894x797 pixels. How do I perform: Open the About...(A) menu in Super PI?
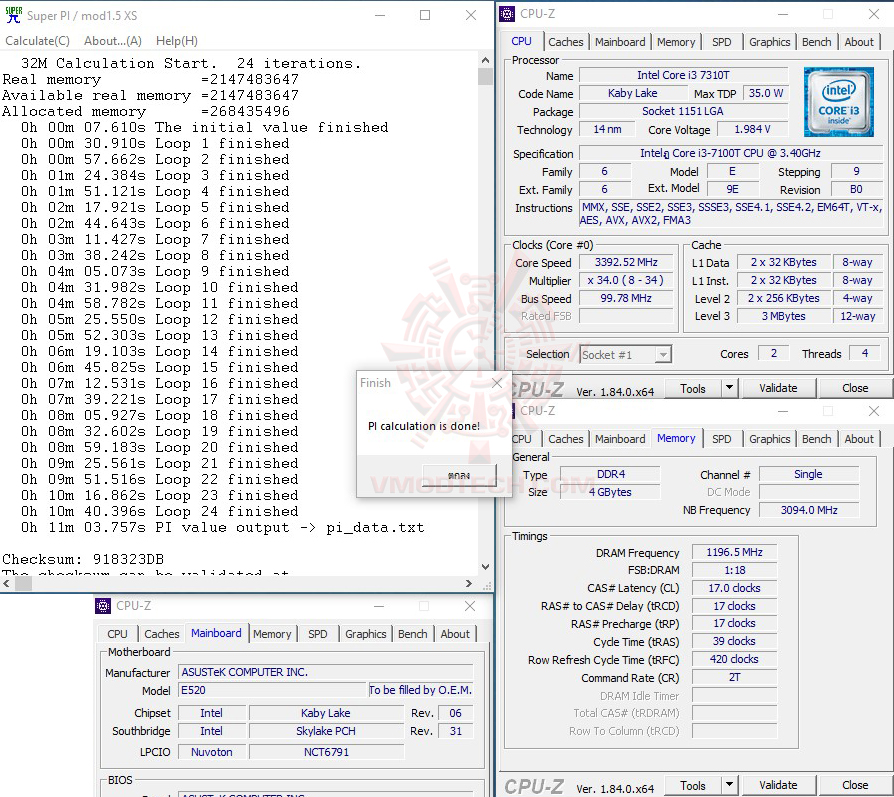pos(113,40)
